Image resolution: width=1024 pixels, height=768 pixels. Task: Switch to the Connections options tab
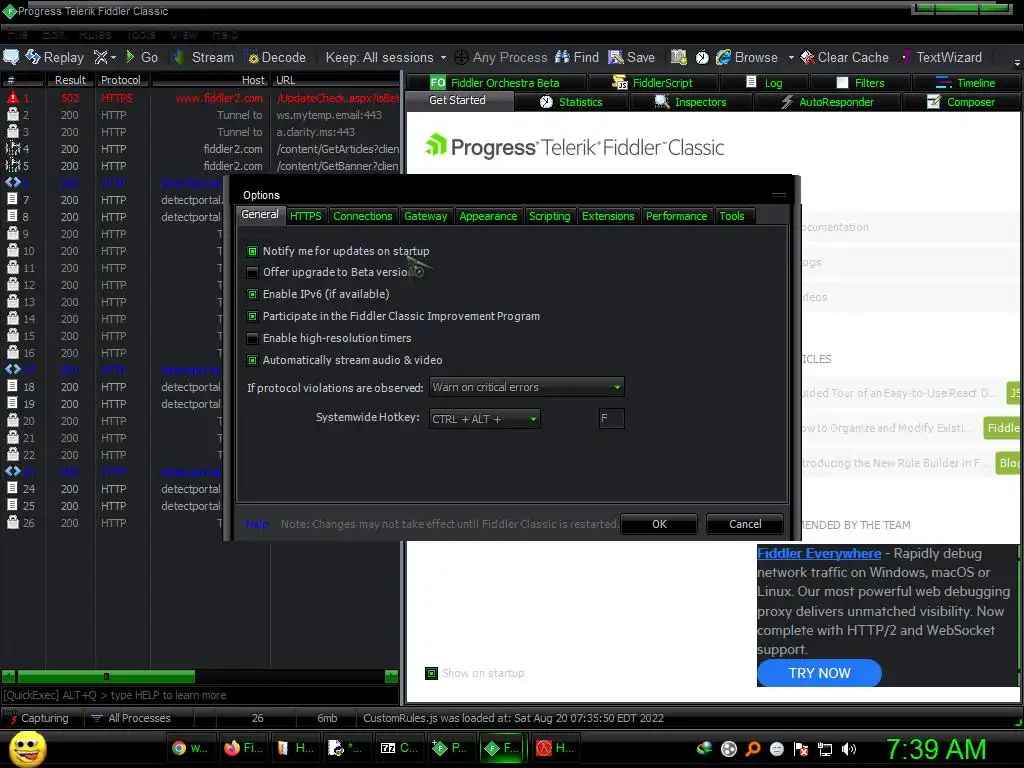(x=362, y=216)
